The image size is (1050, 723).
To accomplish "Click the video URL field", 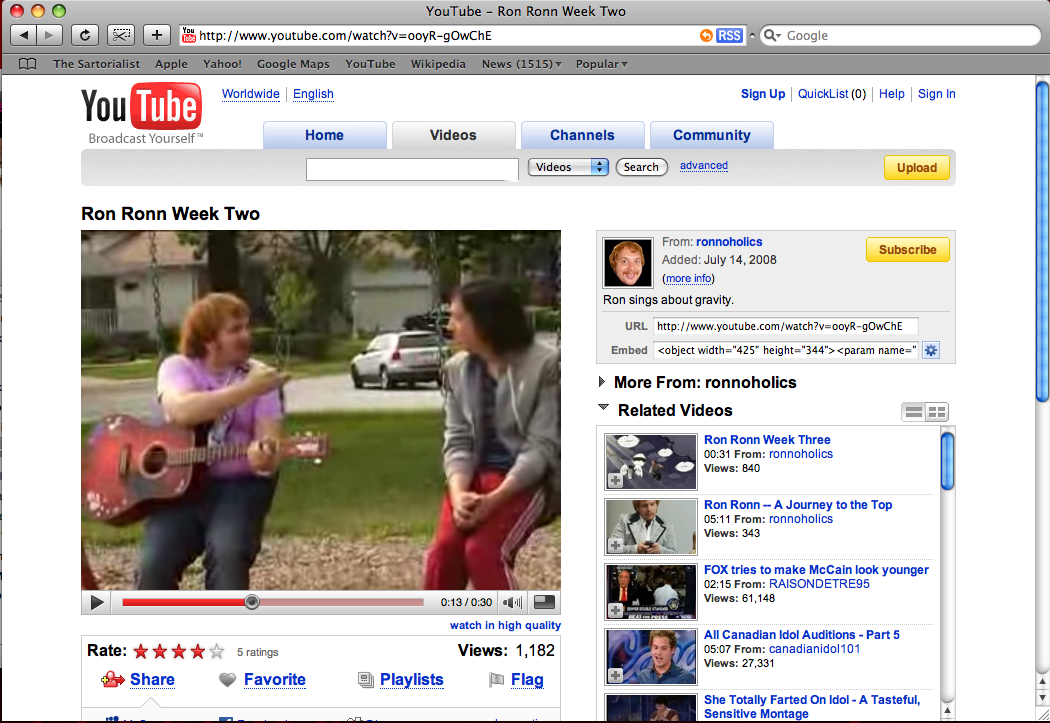I will click(785, 326).
